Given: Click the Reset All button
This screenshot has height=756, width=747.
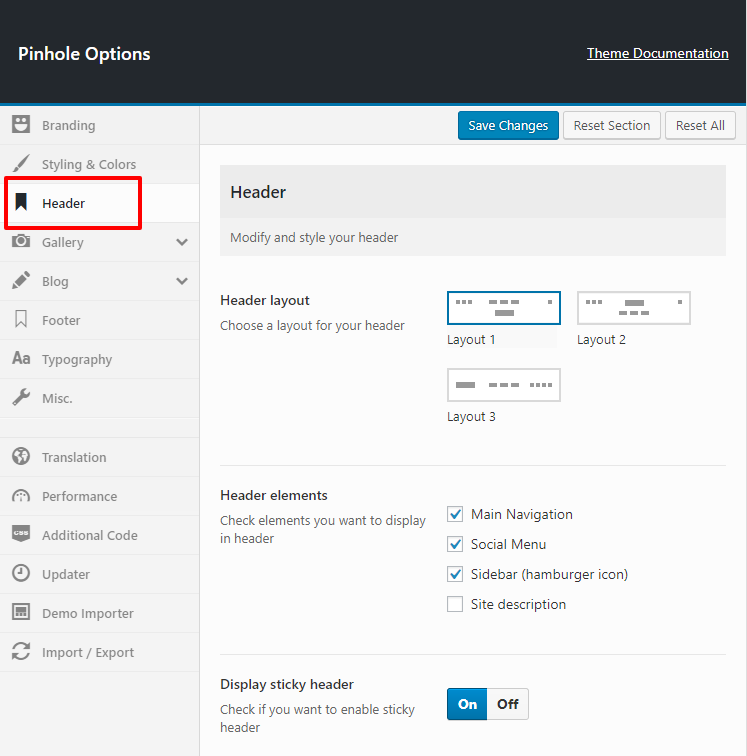Looking at the screenshot, I should (700, 125).
